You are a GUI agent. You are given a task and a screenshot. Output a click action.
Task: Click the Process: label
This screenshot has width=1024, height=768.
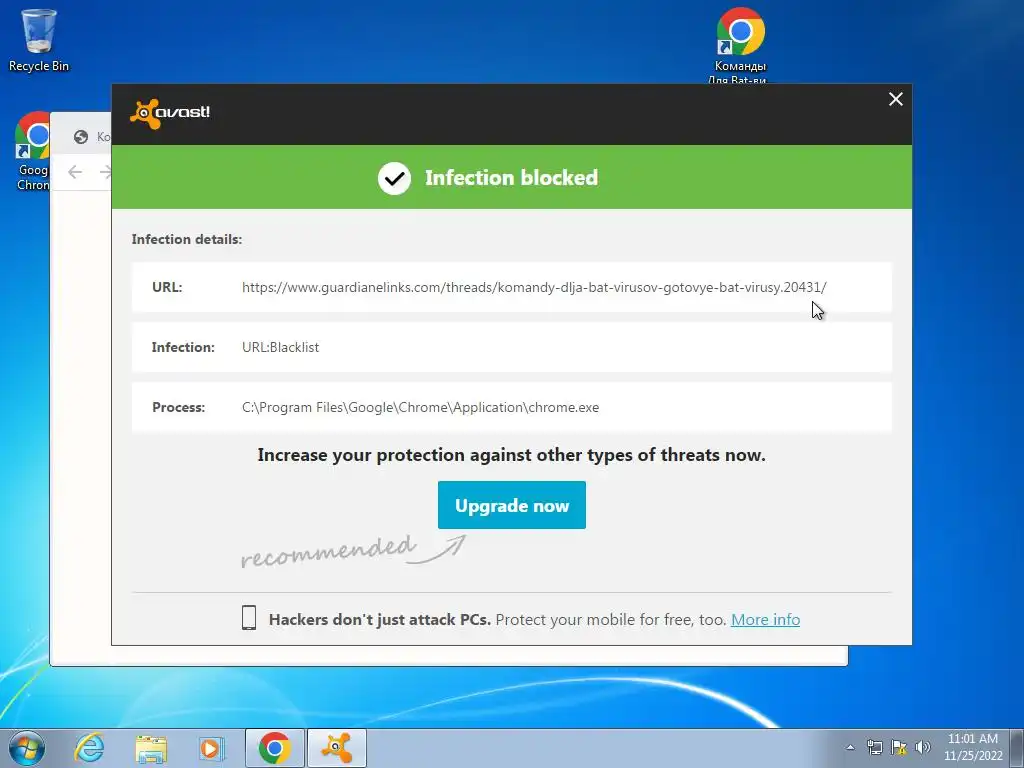pyautogui.click(x=178, y=408)
